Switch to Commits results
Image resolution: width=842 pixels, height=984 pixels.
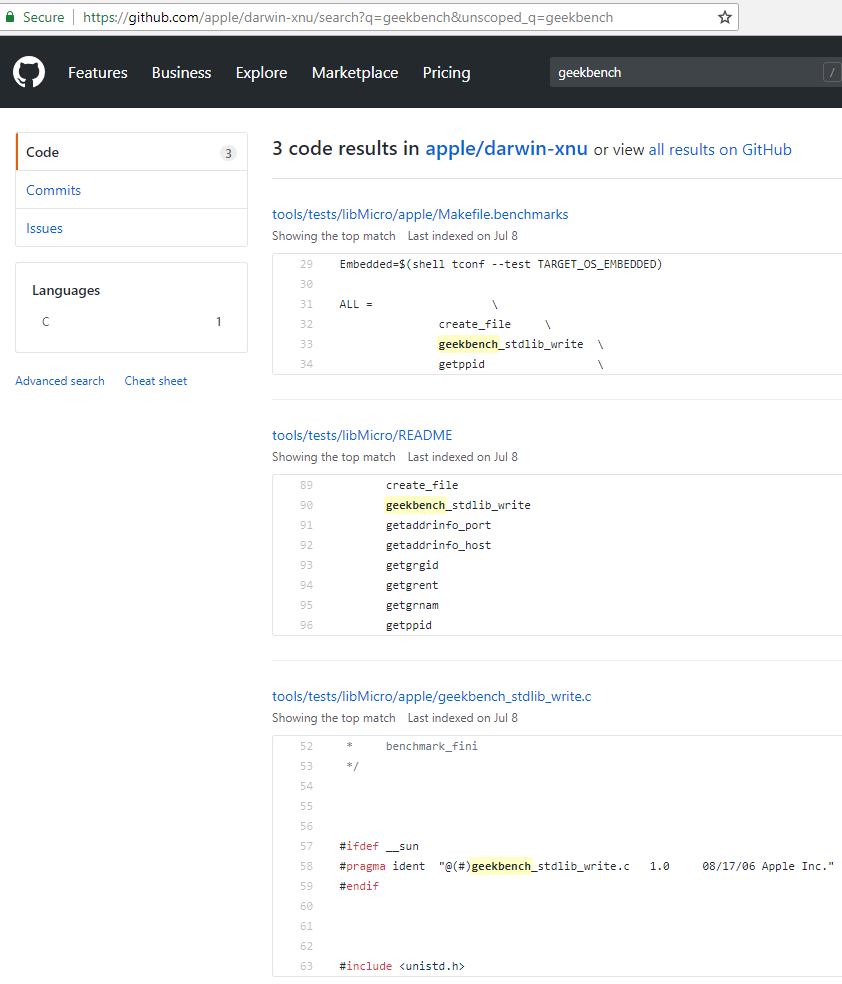coord(54,190)
